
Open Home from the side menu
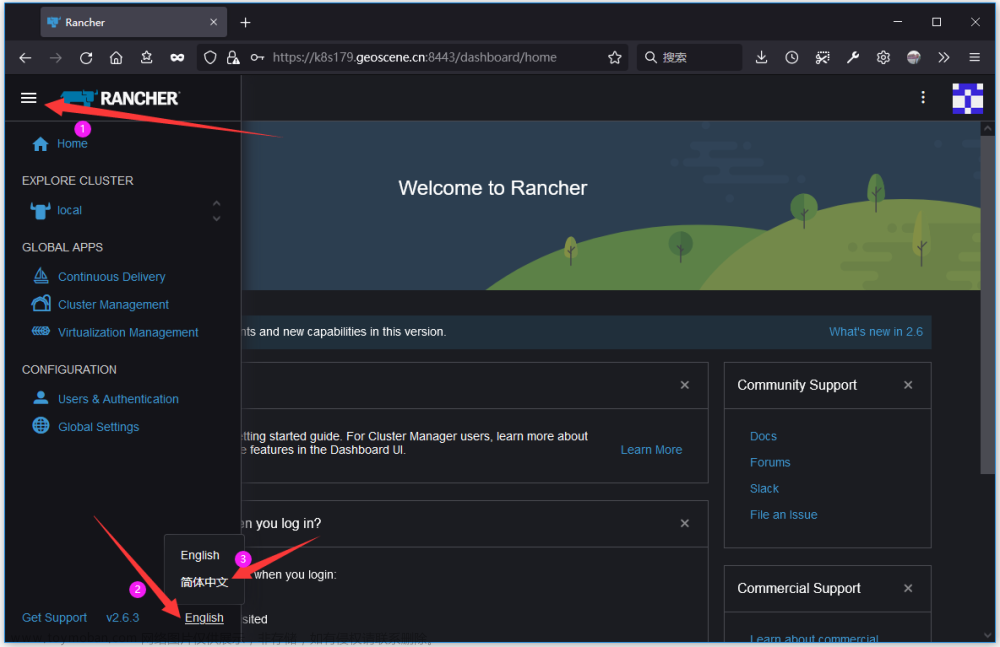[x=72, y=144]
